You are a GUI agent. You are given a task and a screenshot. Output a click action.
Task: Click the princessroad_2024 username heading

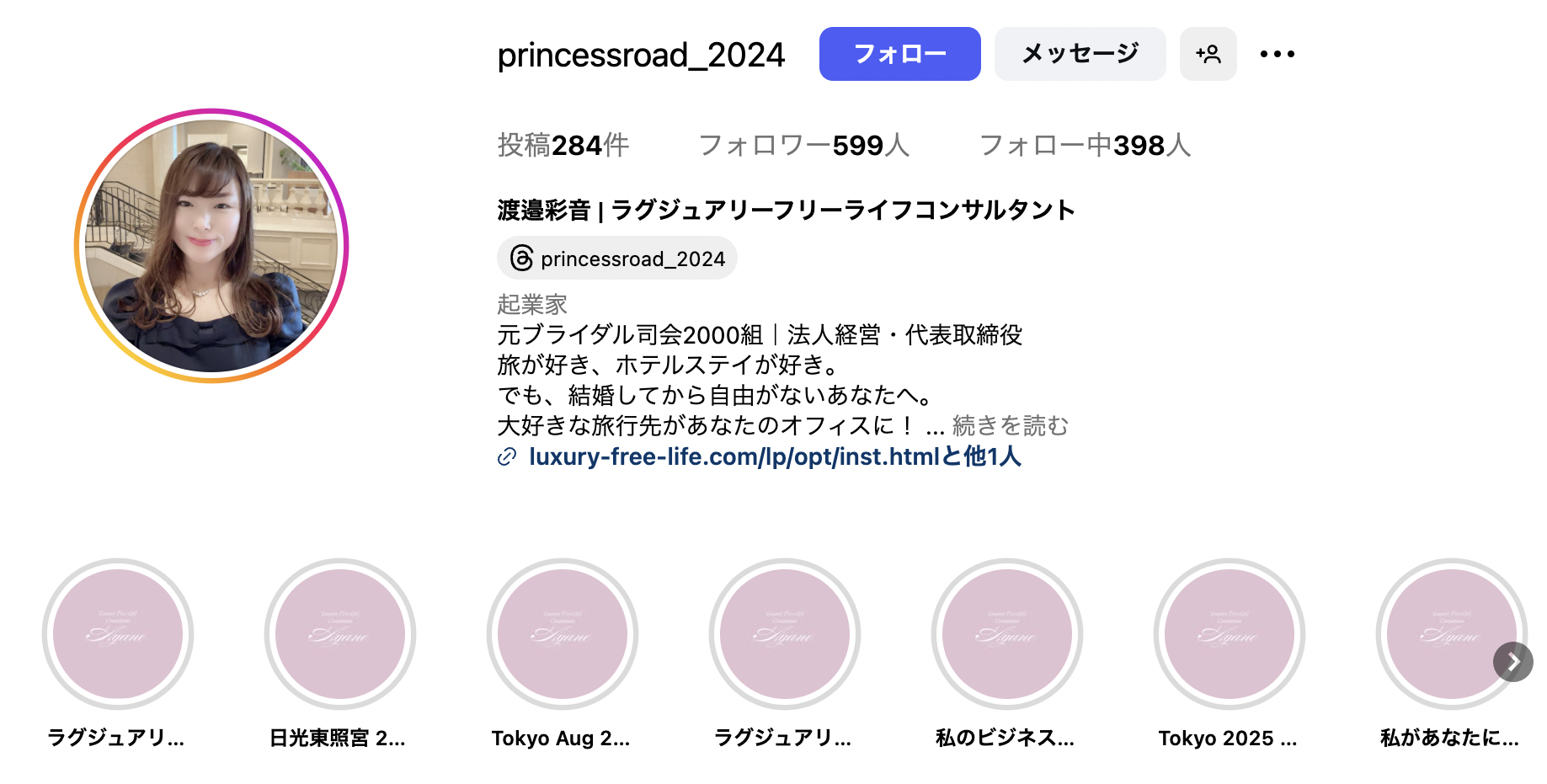(x=641, y=56)
